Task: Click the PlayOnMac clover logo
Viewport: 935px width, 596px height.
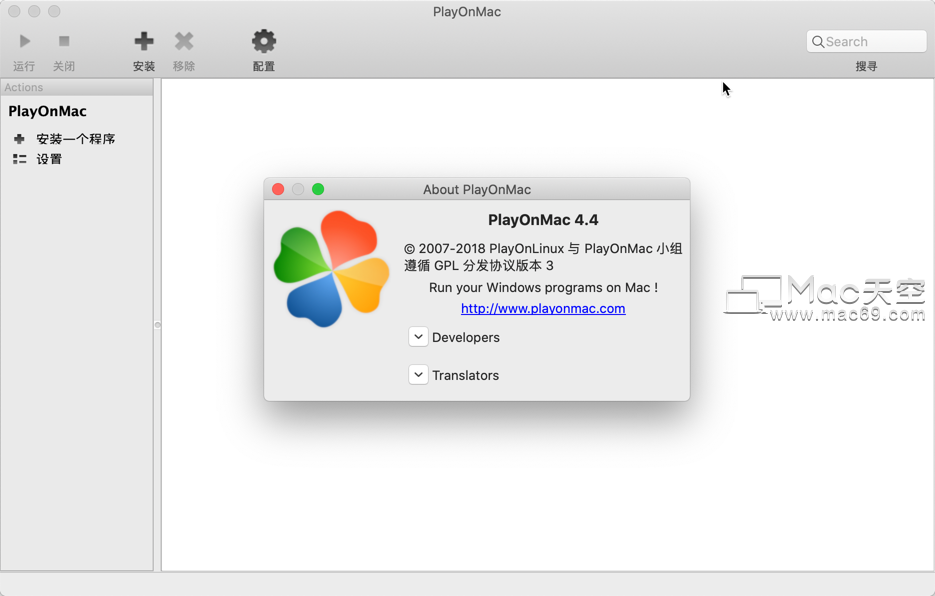Action: click(331, 268)
